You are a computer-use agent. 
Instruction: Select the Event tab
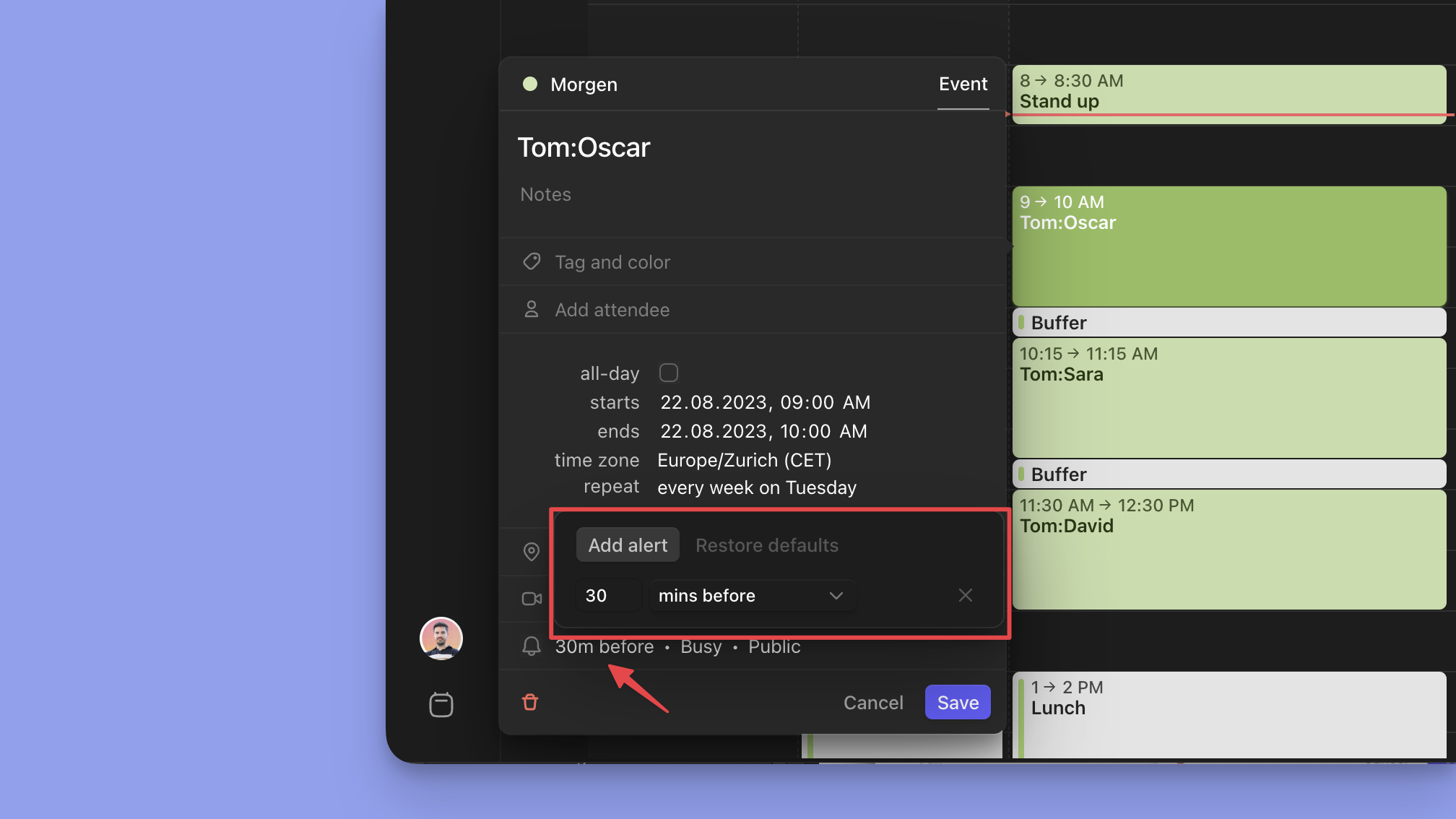[963, 84]
